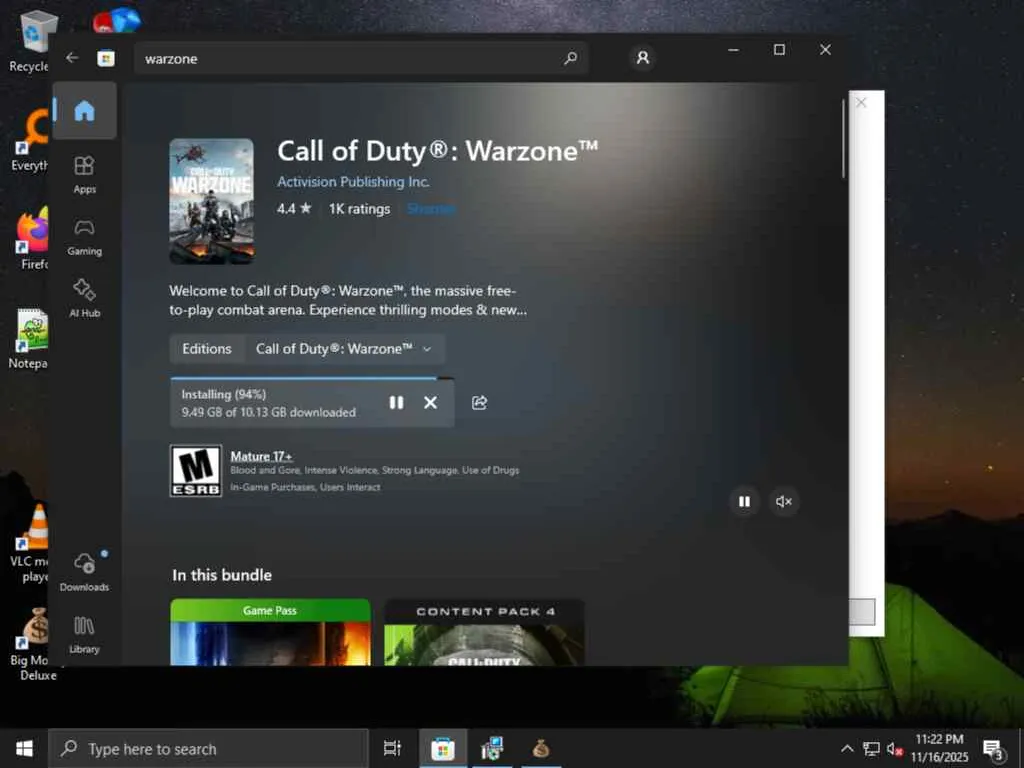Screen dimensions: 1024x768
Task: Close the white dialog behind the Store
Action: 861,103
